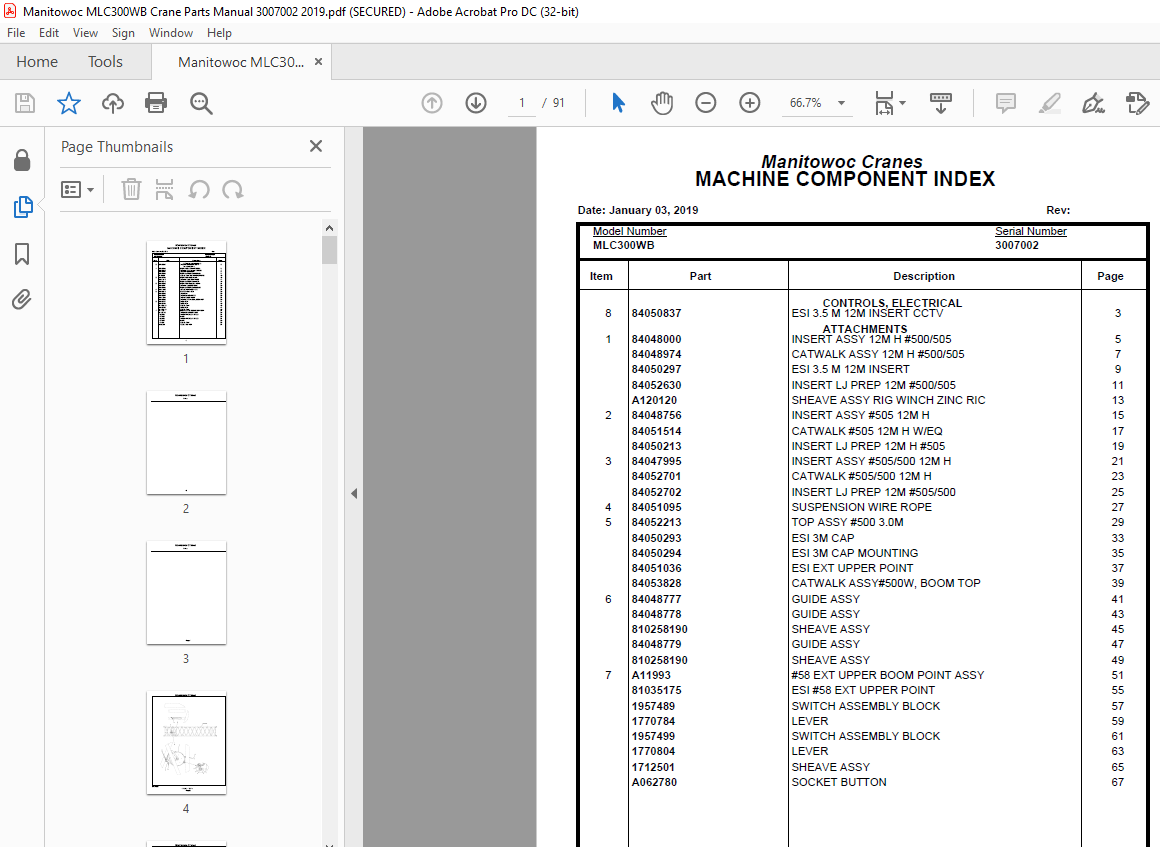Close the Page Thumbnails panel
The image size is (1160, 847).
point(316,146)
